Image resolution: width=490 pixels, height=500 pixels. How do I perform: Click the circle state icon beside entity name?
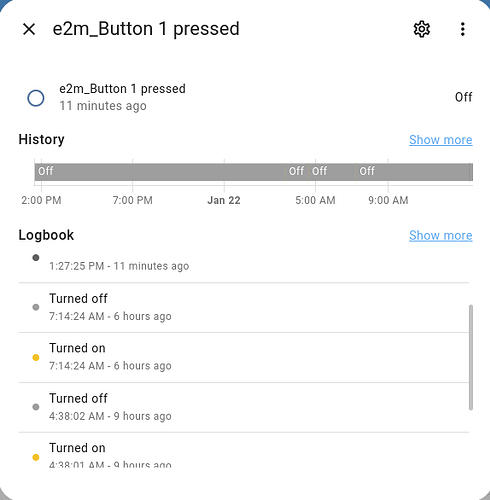point(36,98)
